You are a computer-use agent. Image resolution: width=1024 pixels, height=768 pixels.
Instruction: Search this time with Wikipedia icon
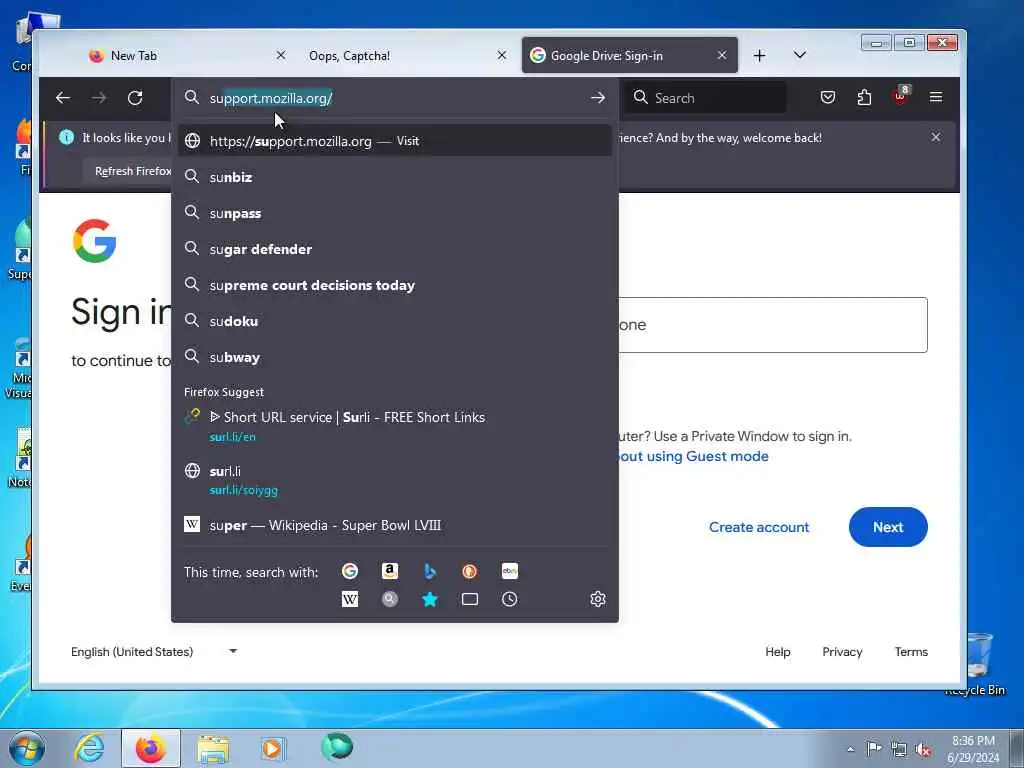[x=350, y=599]
